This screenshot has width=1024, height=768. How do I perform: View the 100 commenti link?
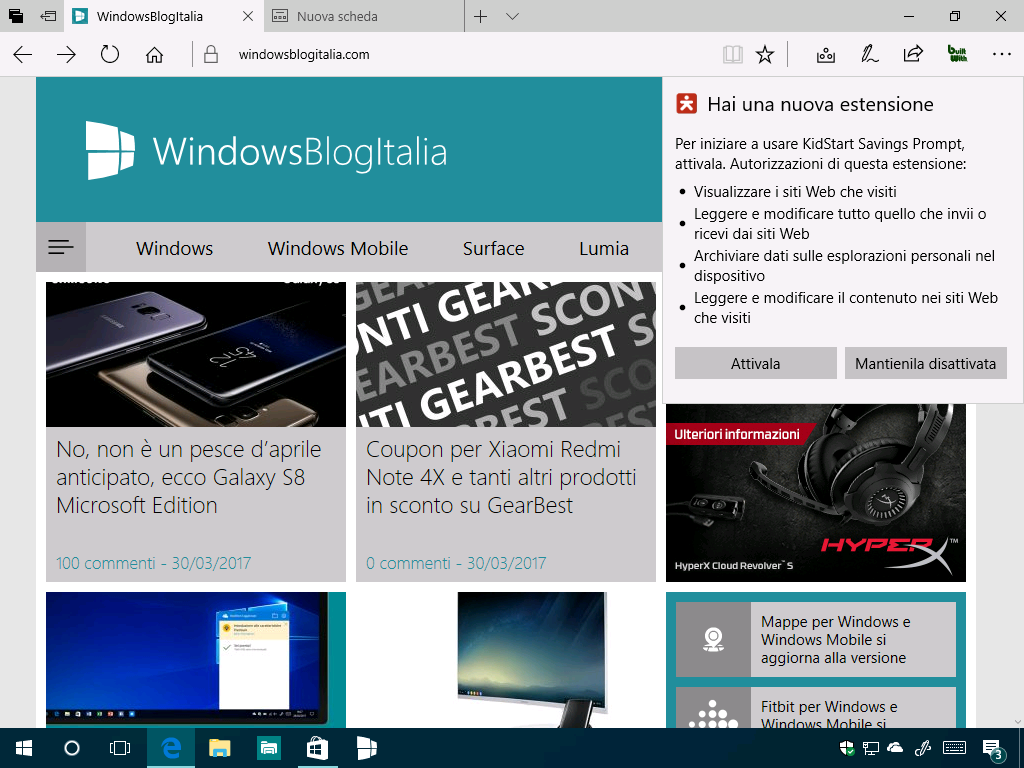pyautogui.click(x=106, y=563)
